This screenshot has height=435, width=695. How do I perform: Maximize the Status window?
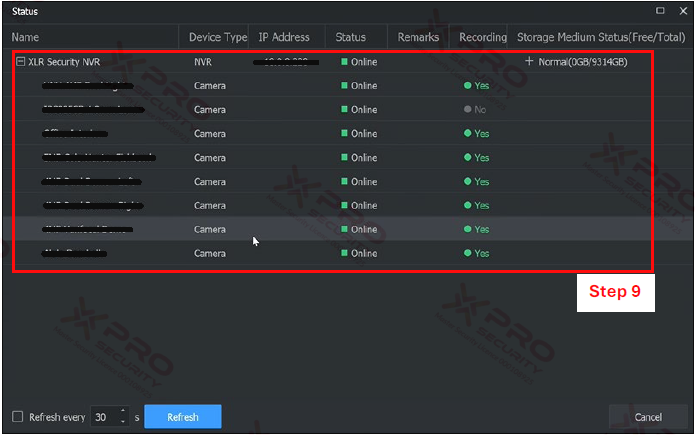coord(660,11)
